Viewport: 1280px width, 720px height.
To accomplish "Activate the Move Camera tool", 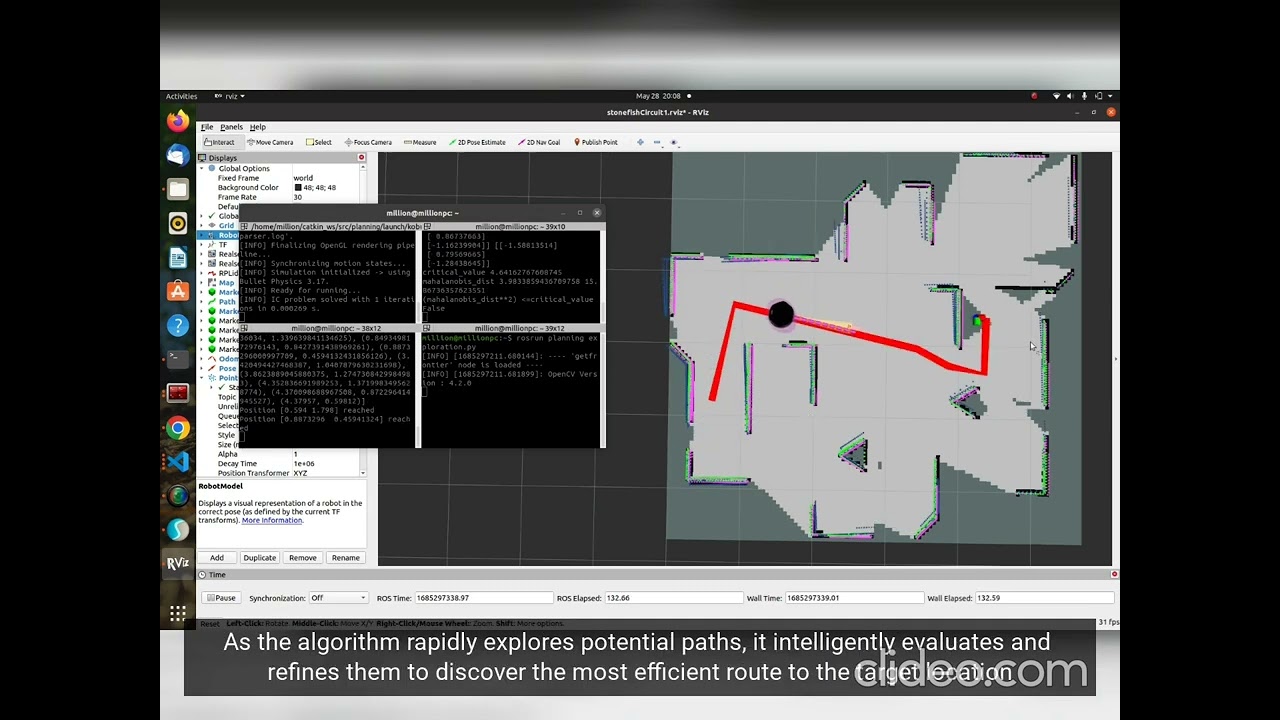I will tap(270, 142).
